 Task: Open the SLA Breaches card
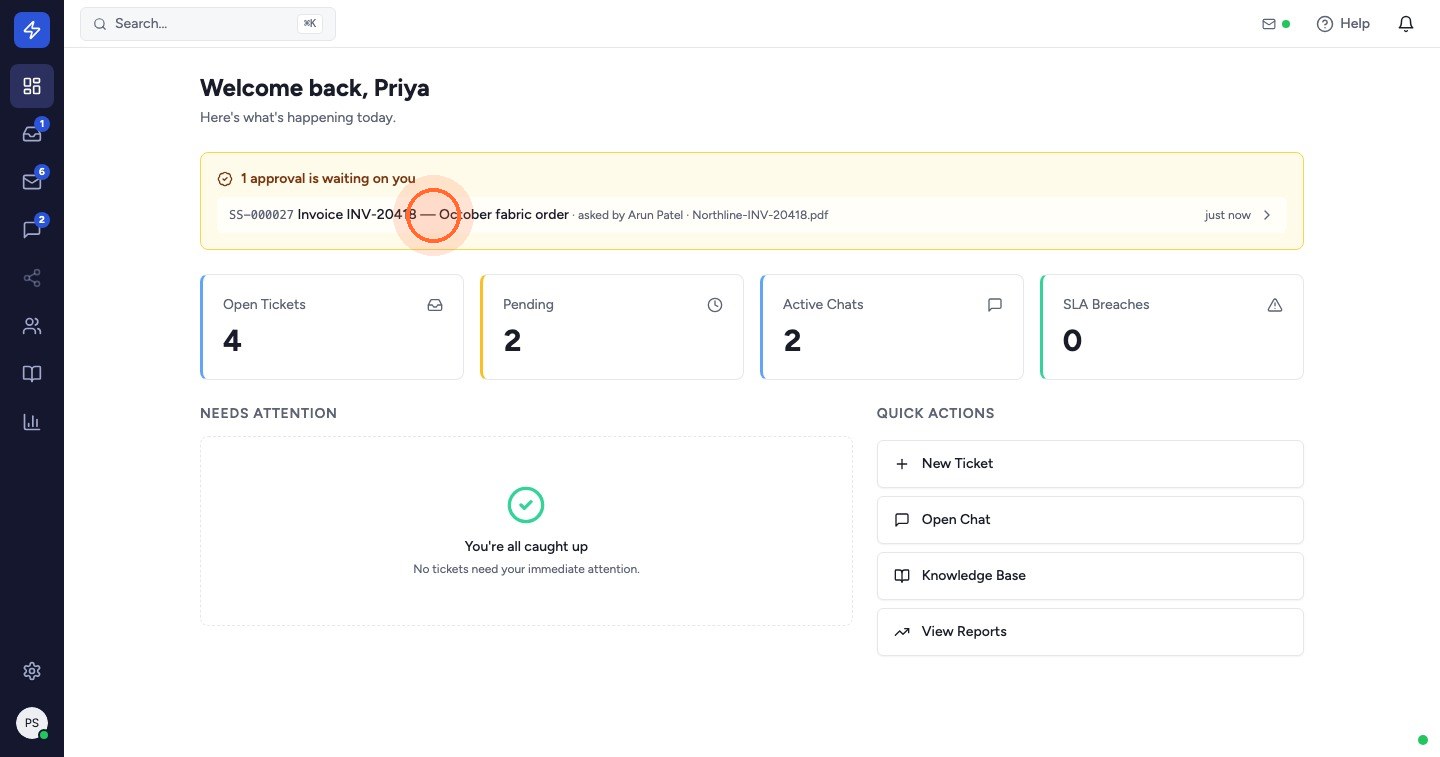click(x=1172, y=327)
